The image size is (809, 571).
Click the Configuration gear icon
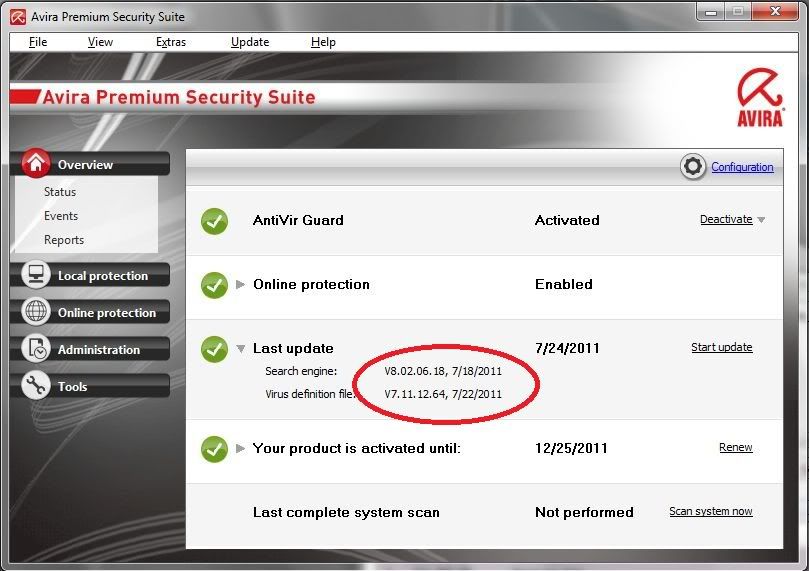point(693,167)
